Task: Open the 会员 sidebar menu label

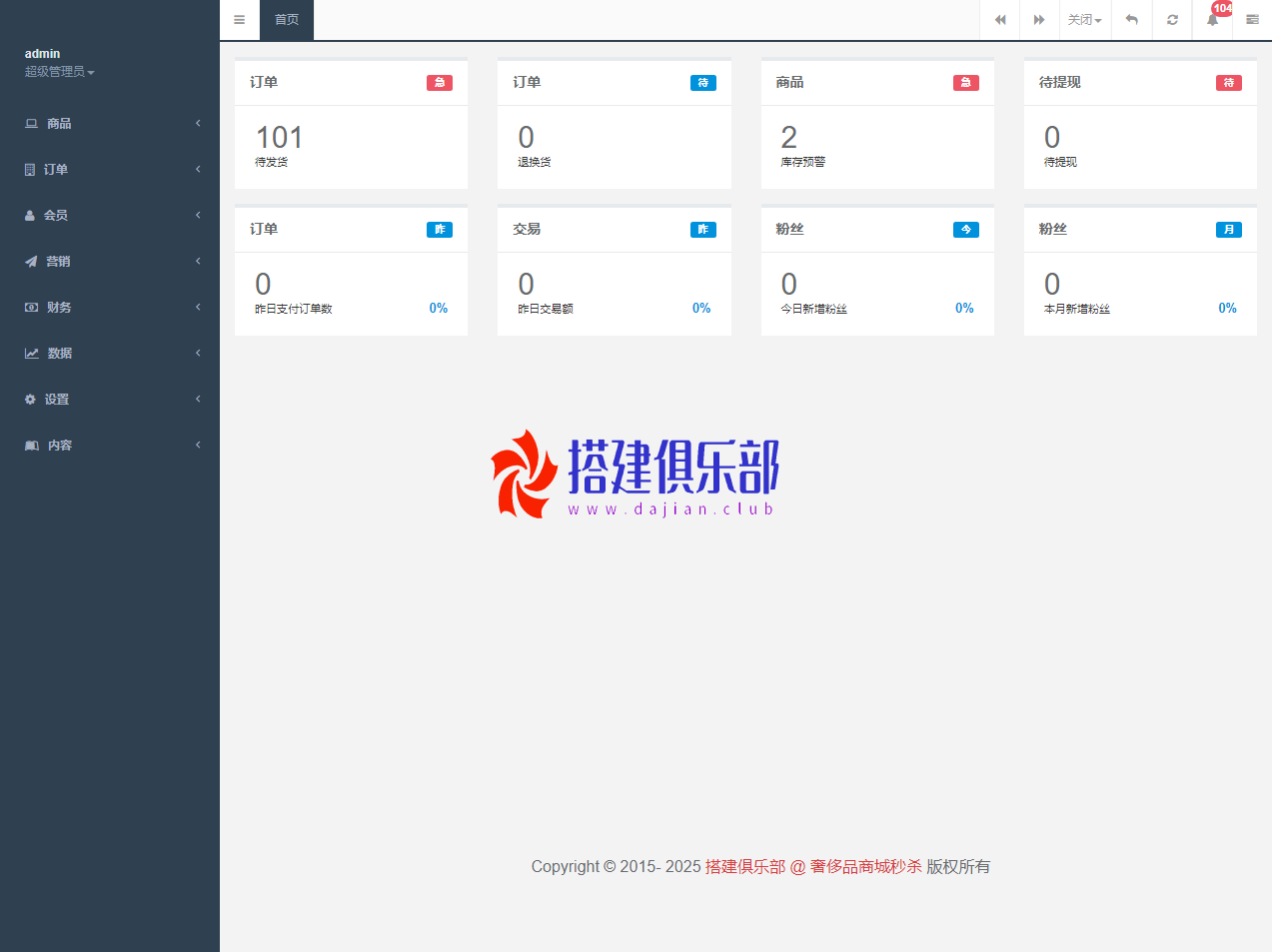Action: 56,216
